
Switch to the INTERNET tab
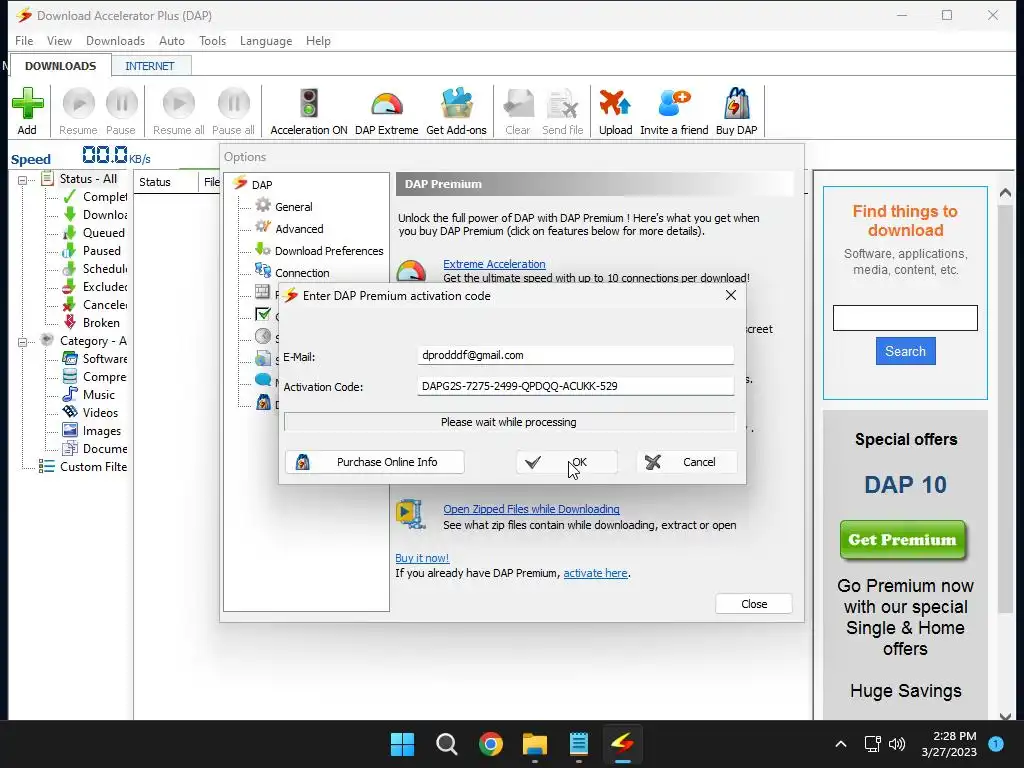[150, 66]
